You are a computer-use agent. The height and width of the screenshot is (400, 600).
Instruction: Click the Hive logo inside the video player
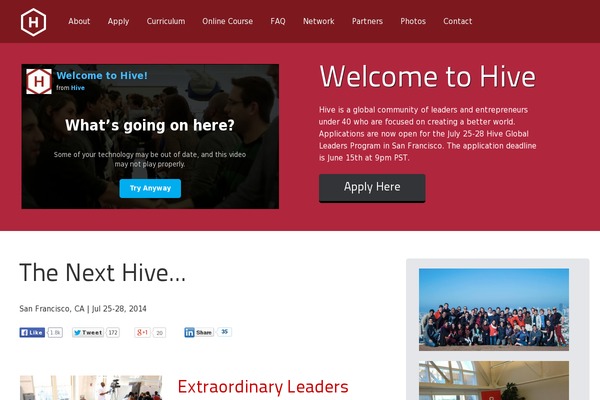tap(39, 82)
